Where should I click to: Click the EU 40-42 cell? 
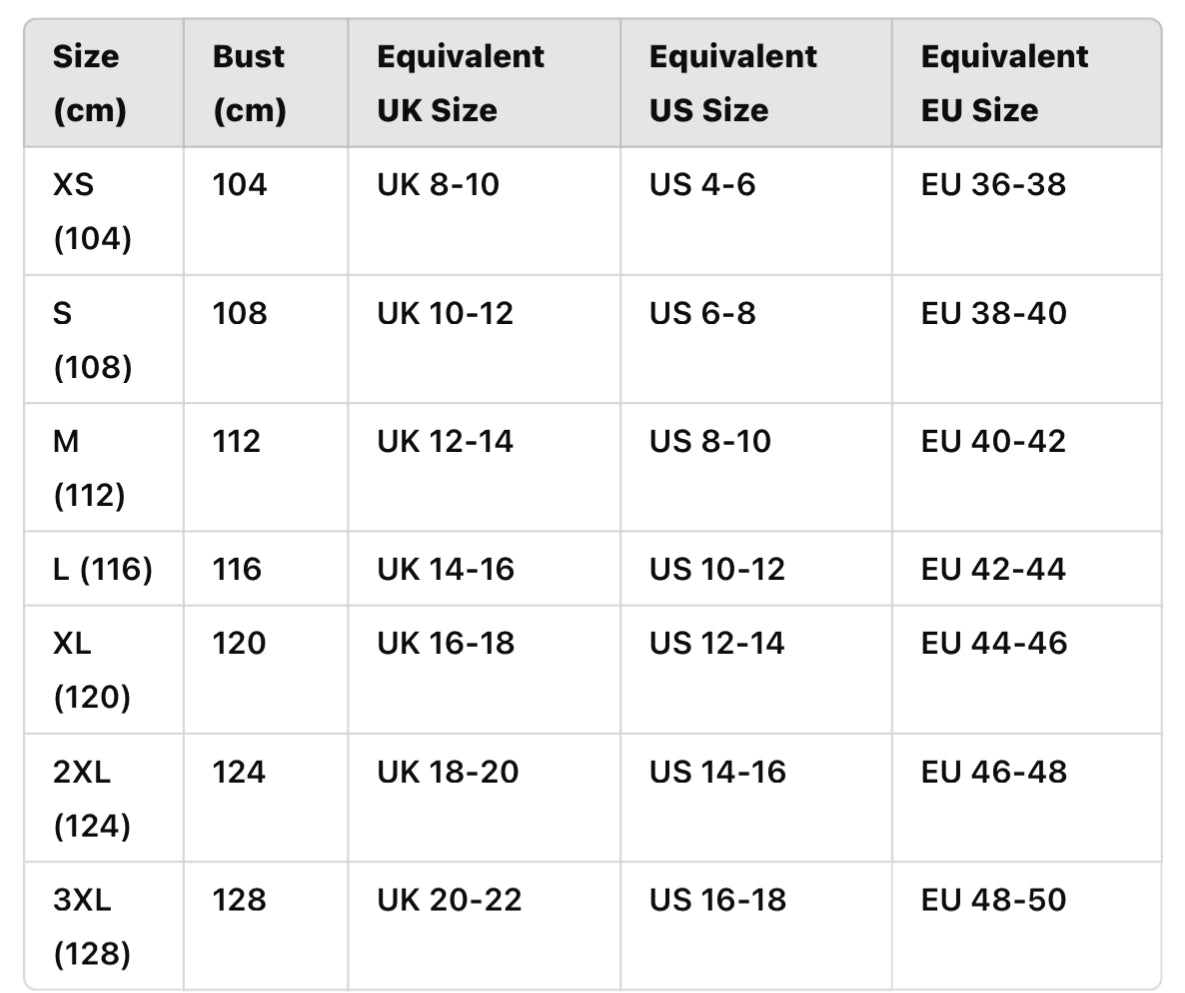pyautogui.click(x=993, y=442)
